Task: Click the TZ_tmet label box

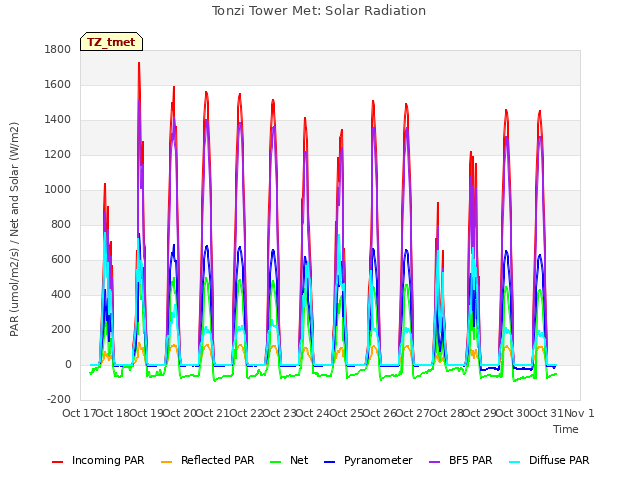Action: (x=111, y=42)
